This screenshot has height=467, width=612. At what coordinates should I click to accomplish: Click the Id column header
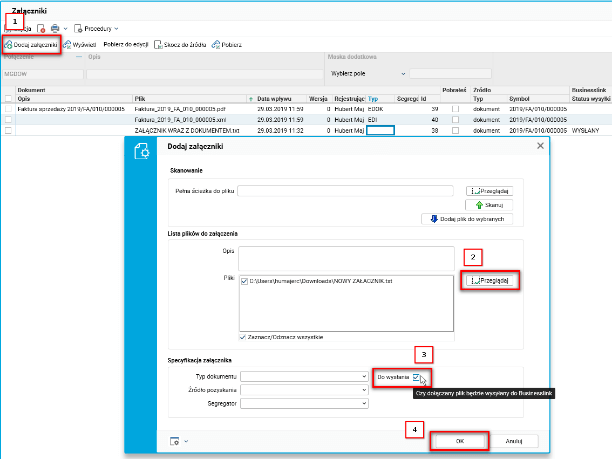423,99
